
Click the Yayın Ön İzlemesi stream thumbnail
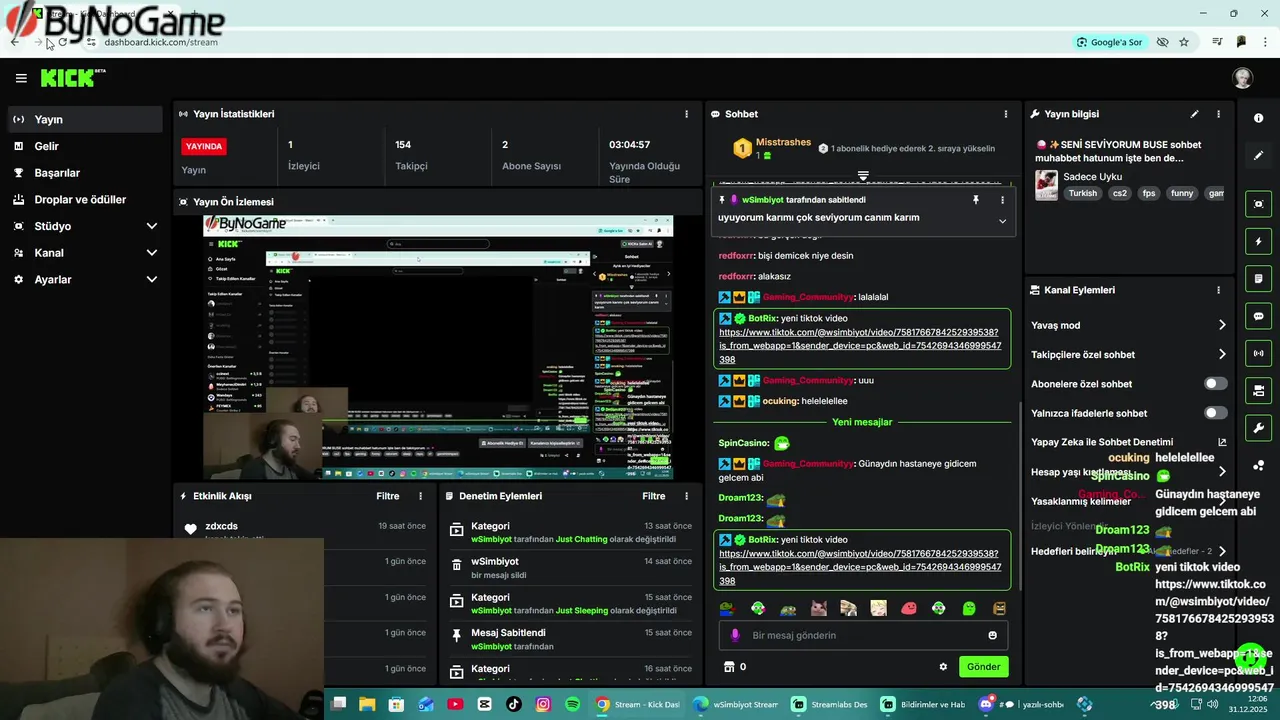[x=438, y=347]
